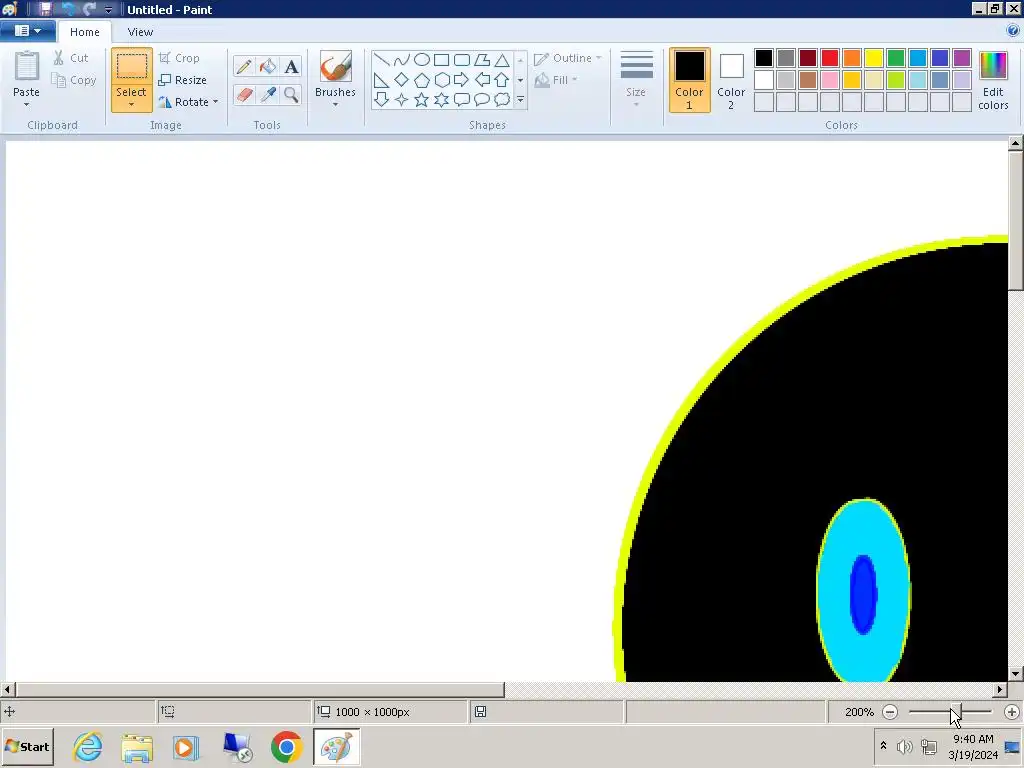This screenshot has width=1024, height=768.
Task: Toggle Color 1 as active color
Action: tap(689, 80)
